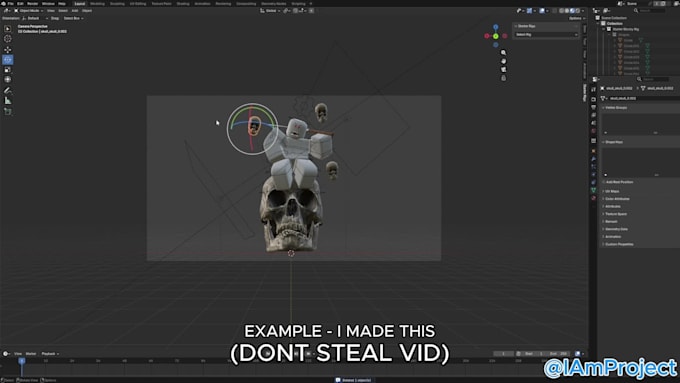Toggle viewport gizmos show button
The width and height of the screenshot is (680, 383).
pyautogui.click(x=530, y=10)
